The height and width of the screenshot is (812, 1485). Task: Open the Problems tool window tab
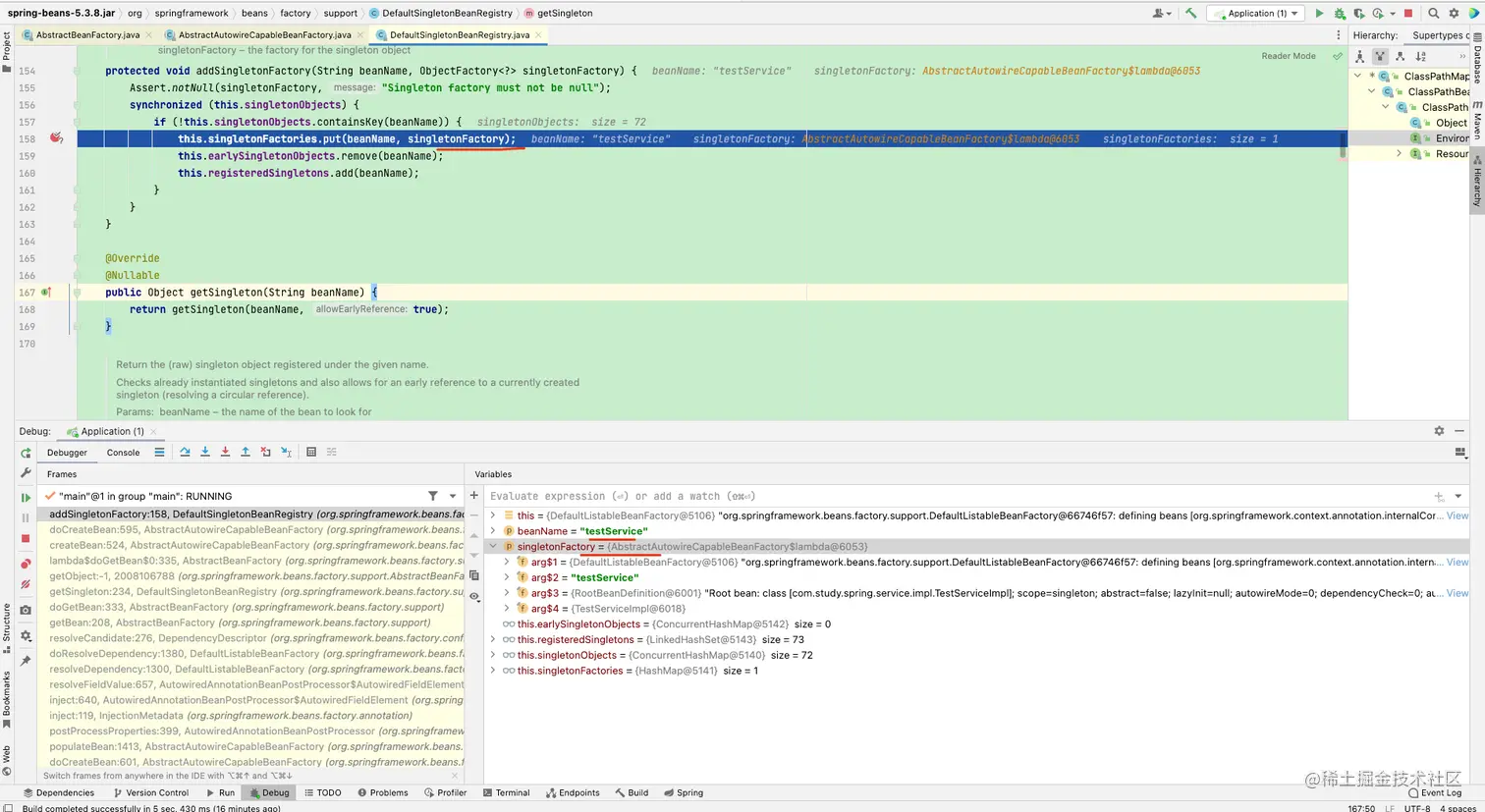tap(383, 792)
